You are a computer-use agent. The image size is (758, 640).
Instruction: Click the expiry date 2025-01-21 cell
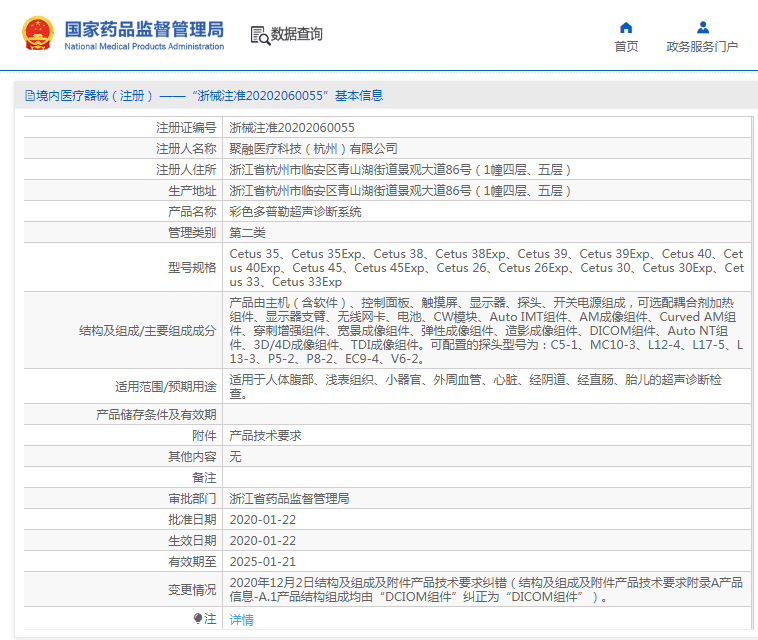coord(263,562)
